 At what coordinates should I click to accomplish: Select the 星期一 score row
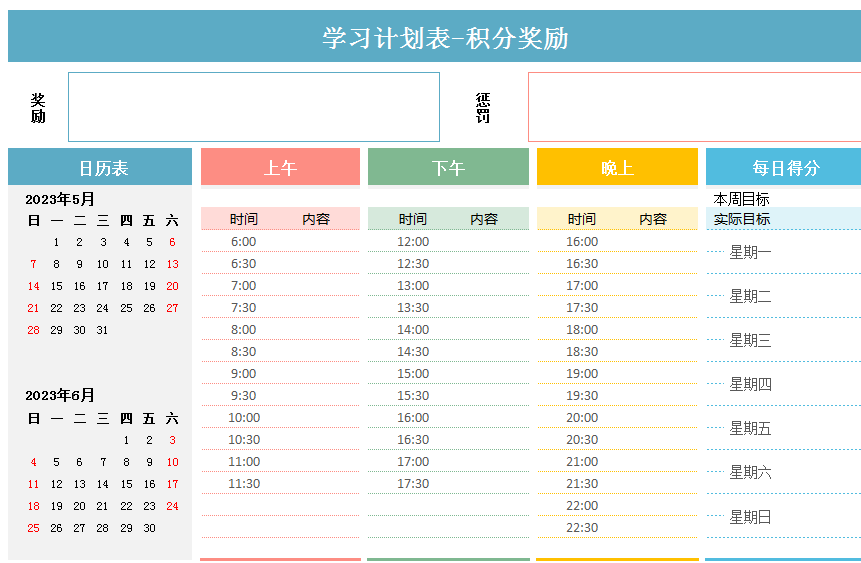(784, 252)
